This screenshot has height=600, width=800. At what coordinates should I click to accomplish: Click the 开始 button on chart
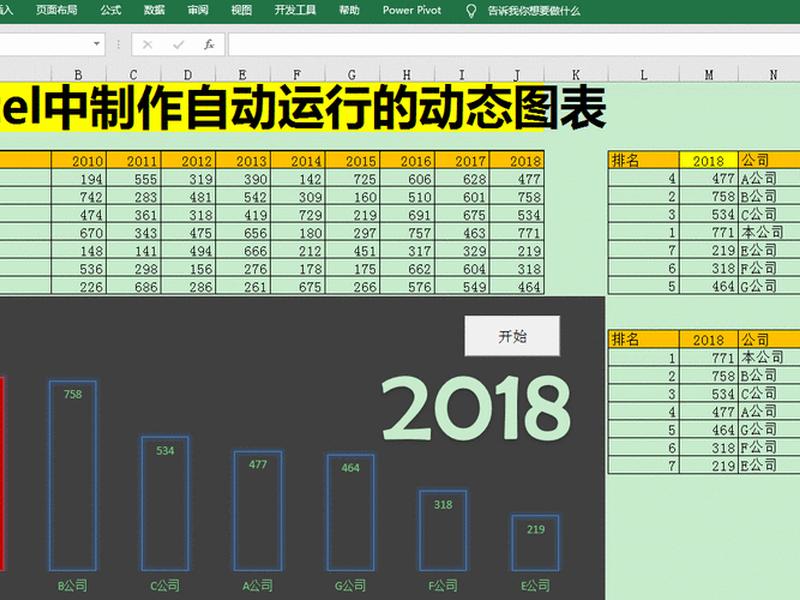click(512, 336)
